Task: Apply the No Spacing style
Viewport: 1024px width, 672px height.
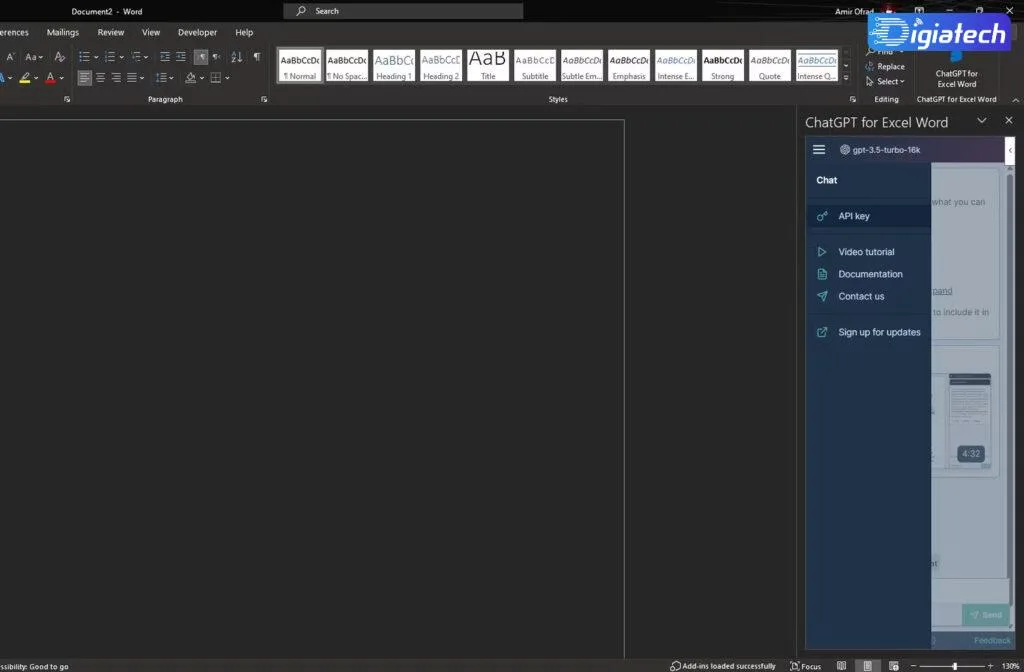Action: [347, 65]
